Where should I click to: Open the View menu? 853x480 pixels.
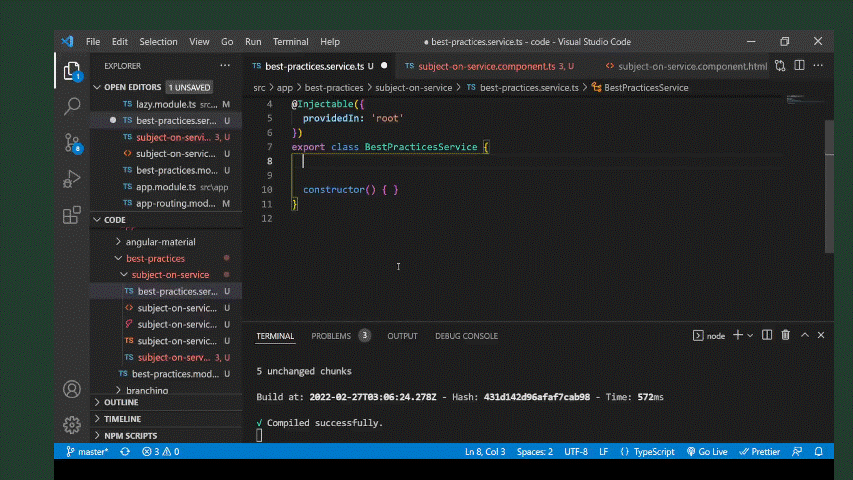(x=199, y=42)
